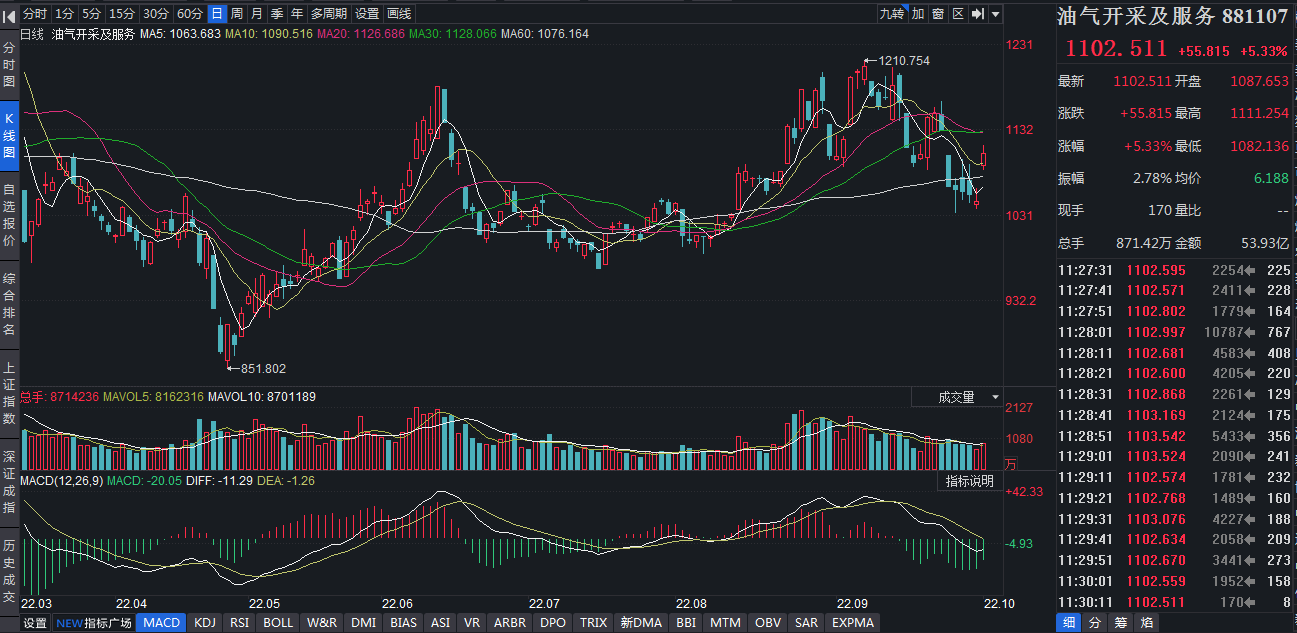The height and width of the screenshot is (633, 1297).
Task: Open the 多周期 multi-period selector
Action: pos(329,14)
